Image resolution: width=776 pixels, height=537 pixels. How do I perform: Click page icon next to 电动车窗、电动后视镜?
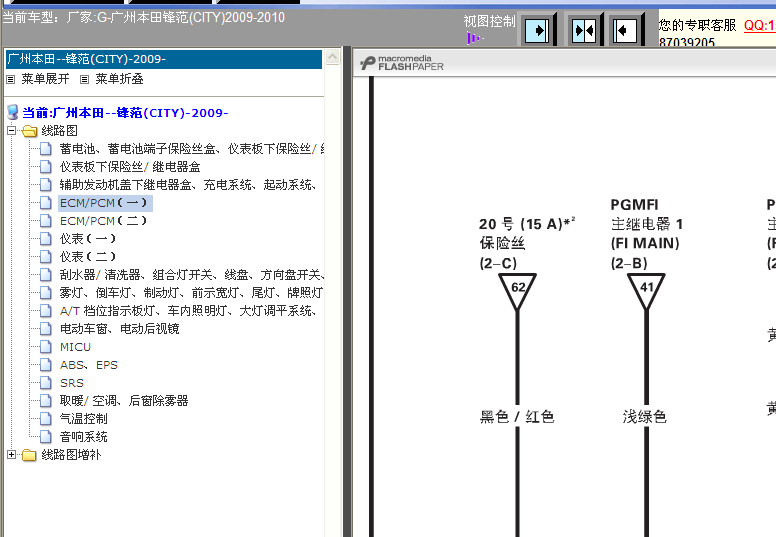(46, 329)
